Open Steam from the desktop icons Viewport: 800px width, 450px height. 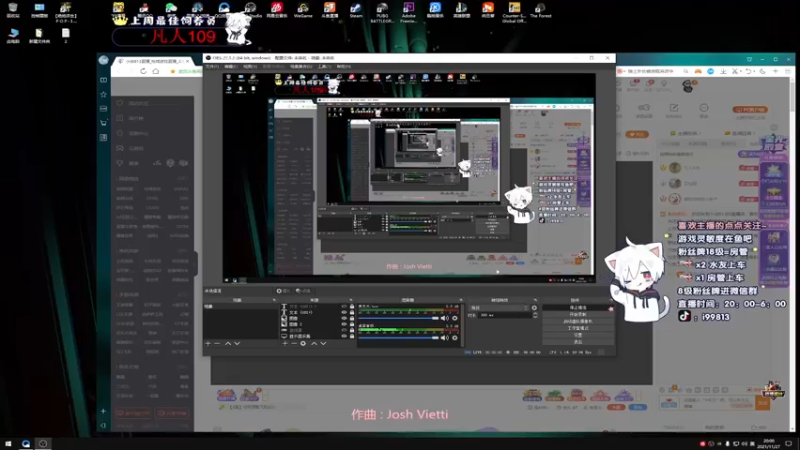coord(356,10)
